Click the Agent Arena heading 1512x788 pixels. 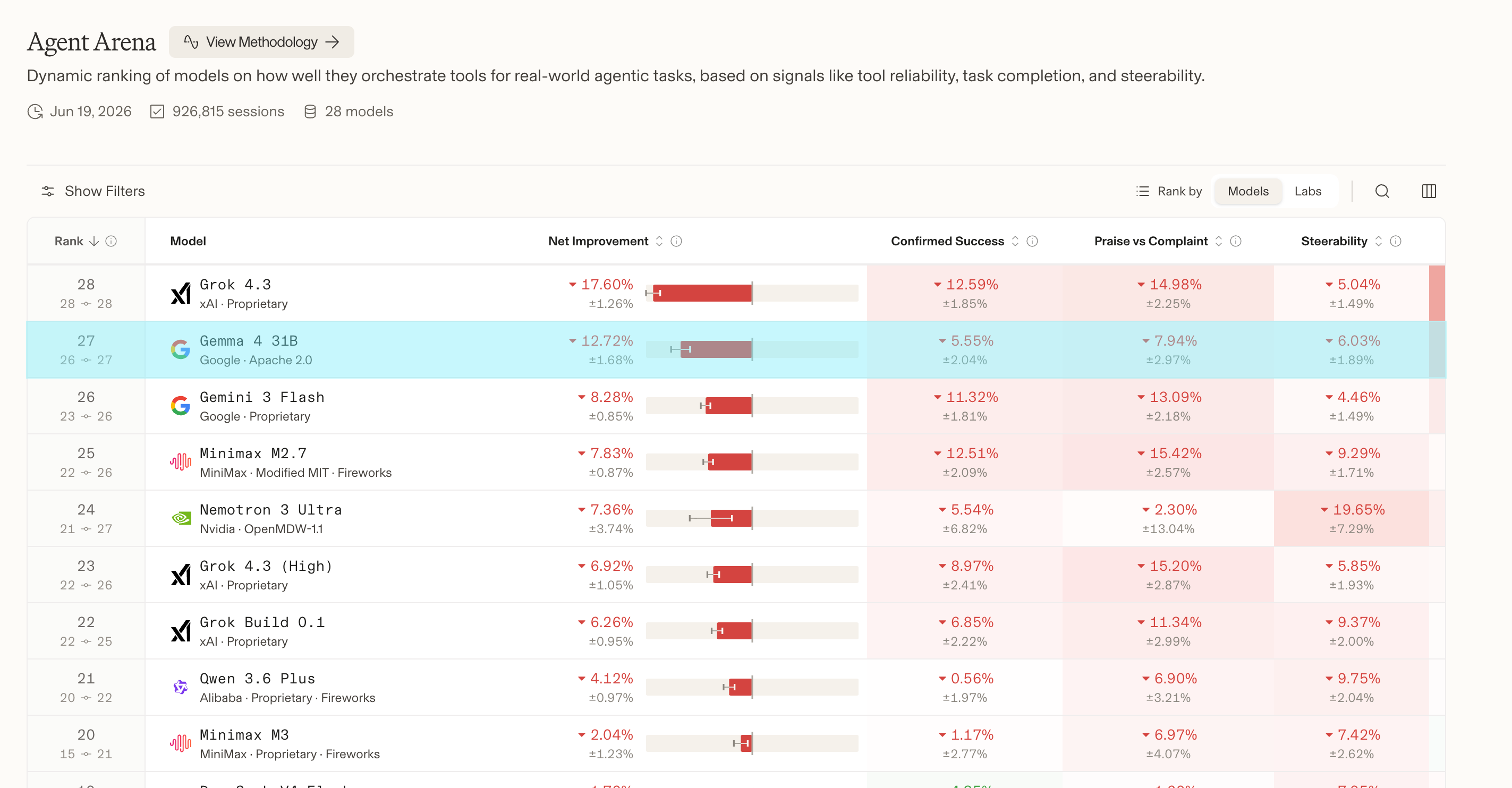91,42
